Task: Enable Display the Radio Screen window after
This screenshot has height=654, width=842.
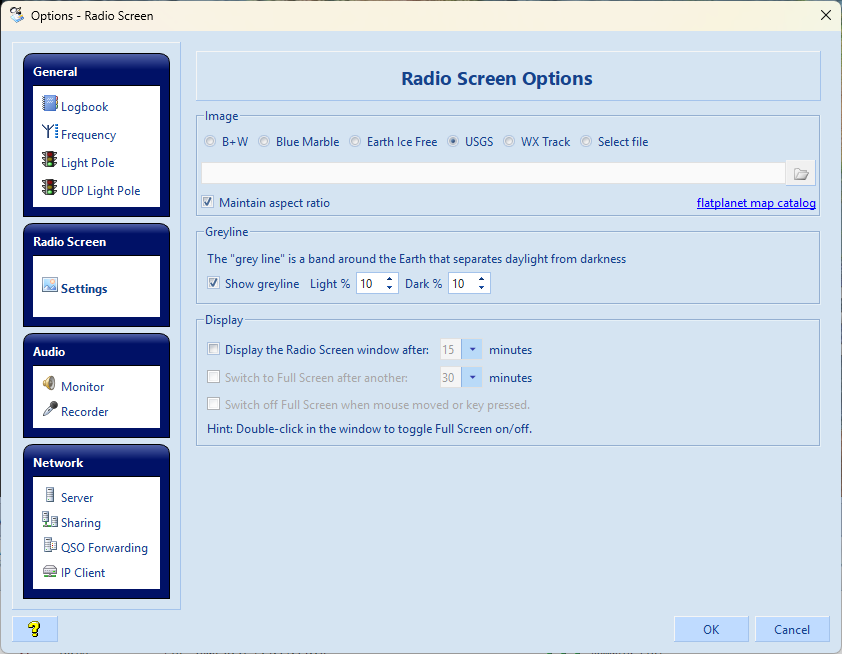Action: click(213, 350)
